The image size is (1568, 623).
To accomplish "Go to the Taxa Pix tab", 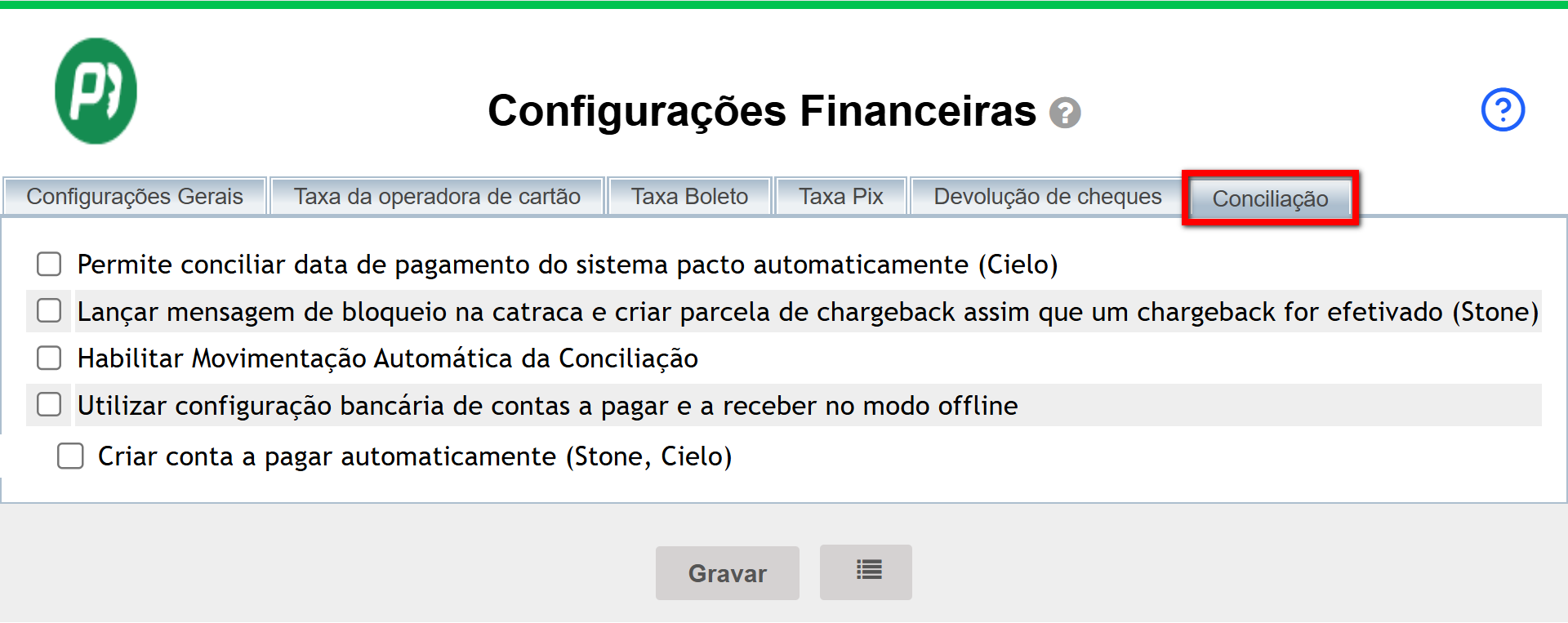I will point(840,197).
